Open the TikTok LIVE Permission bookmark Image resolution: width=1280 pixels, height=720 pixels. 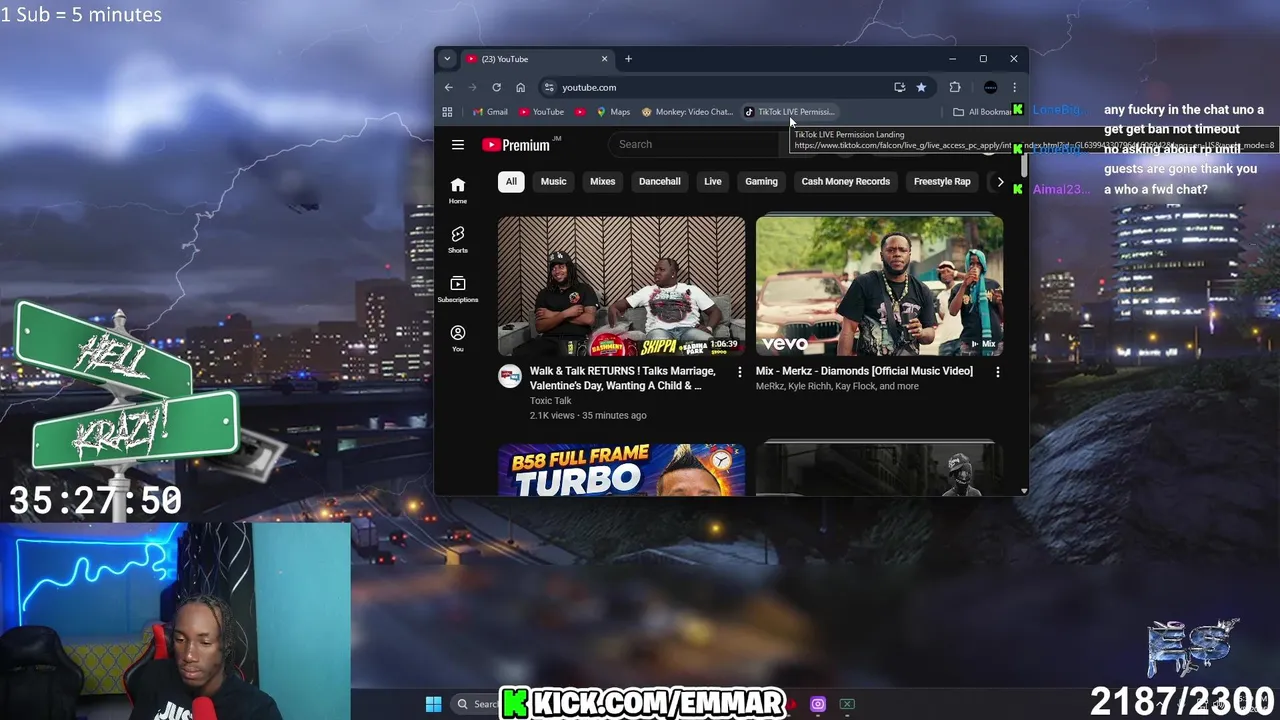click(789, 112)
